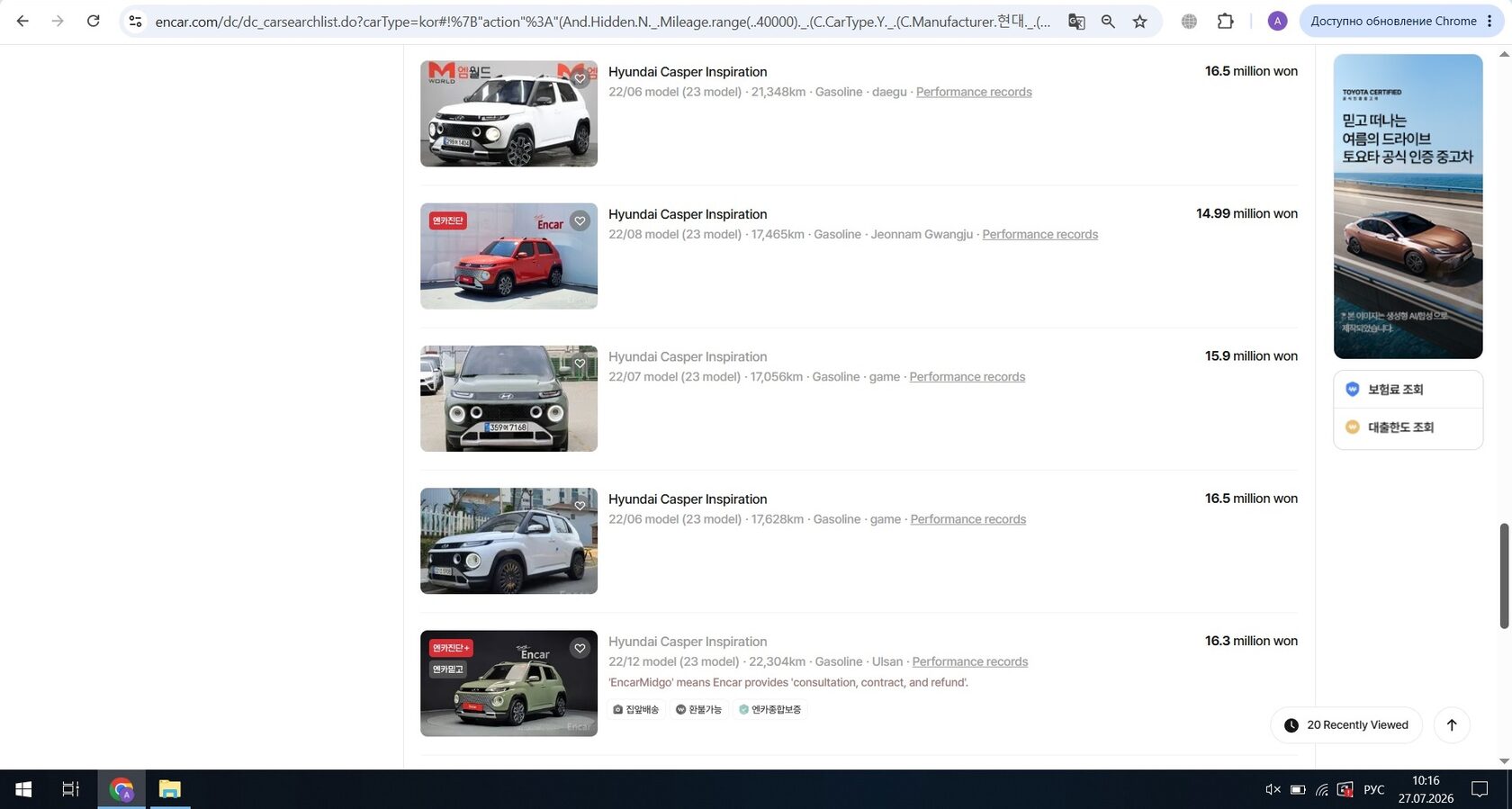
Task: Bookmark this page with the star
Action: point(1140,21)
